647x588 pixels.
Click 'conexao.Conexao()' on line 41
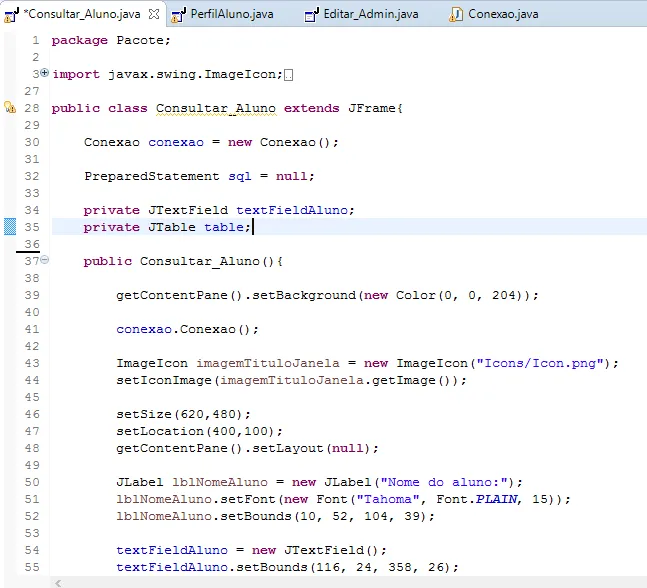coord(184,329)
